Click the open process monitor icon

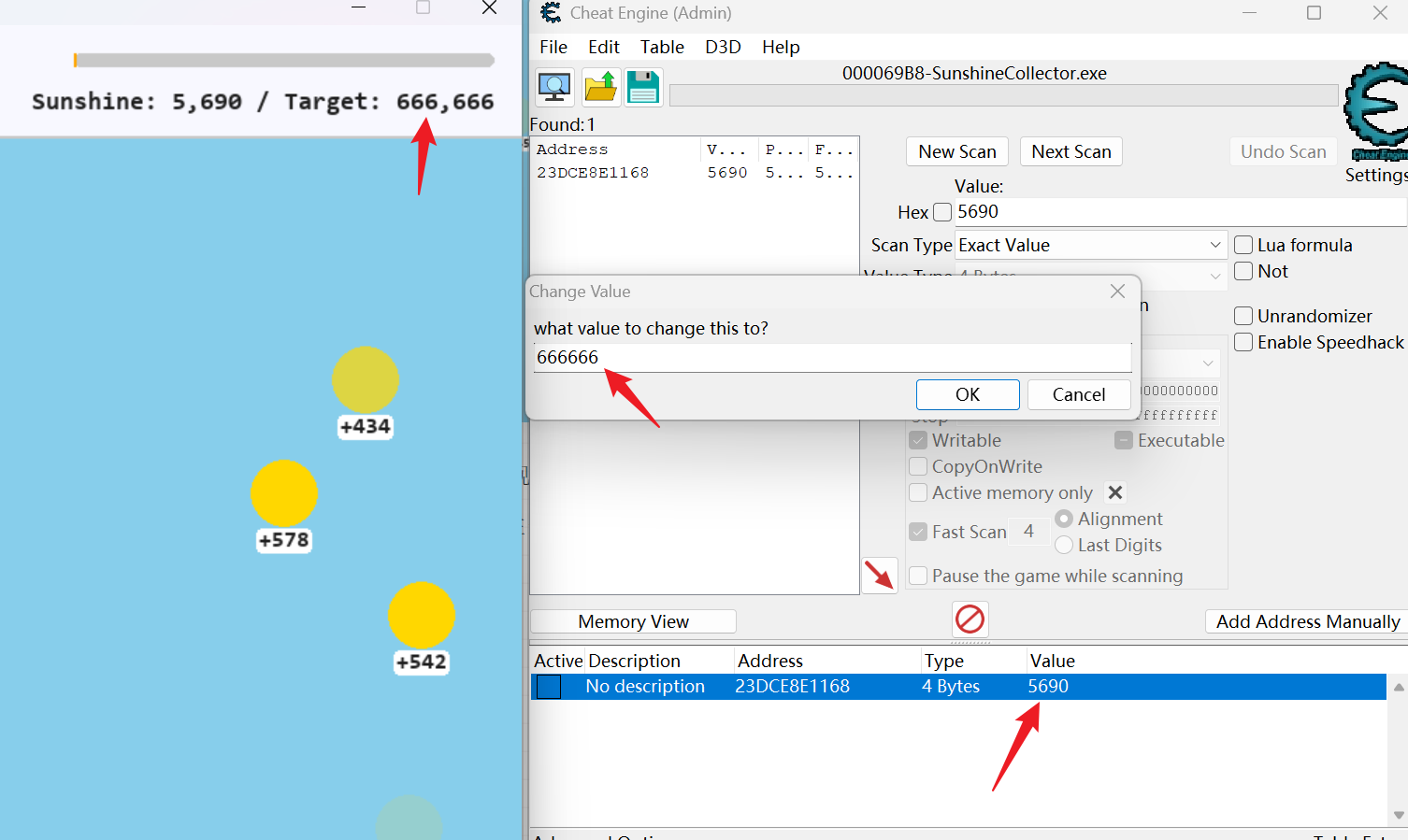[x=554, y=88]
